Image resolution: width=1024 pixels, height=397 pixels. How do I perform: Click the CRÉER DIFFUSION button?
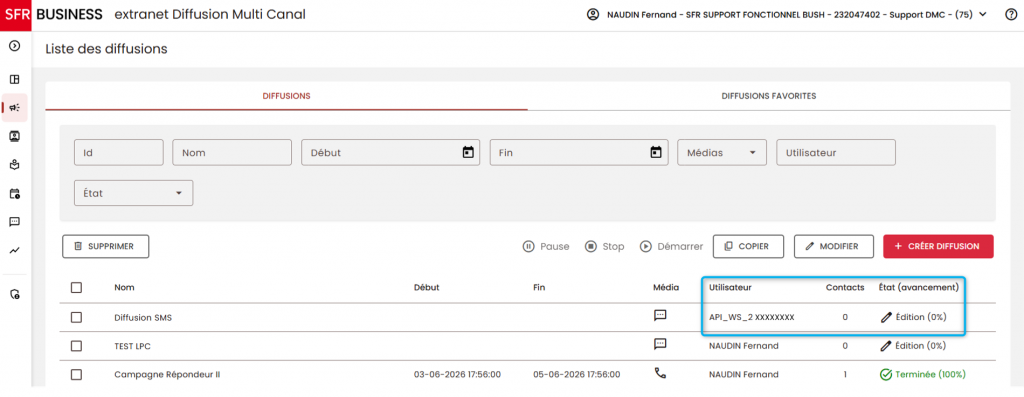pos(938,246)
